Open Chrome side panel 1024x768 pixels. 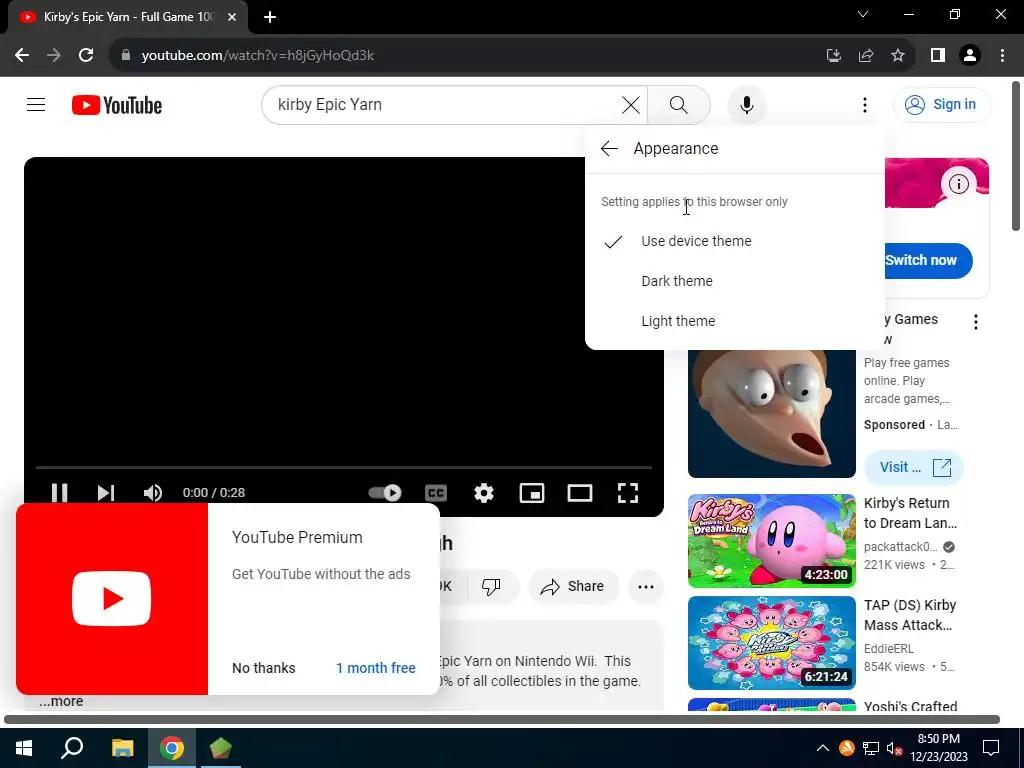coord(938,56)
